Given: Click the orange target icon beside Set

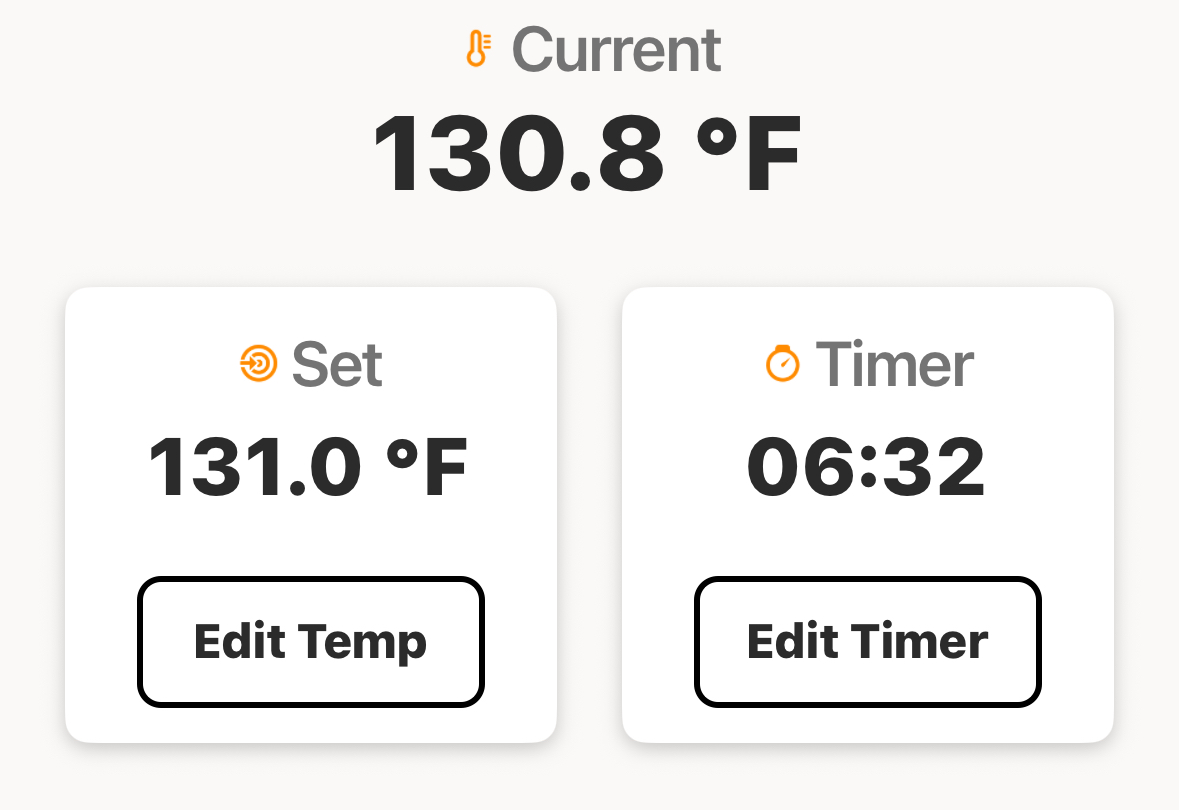Looking at the screenshot, I should click(259, 363).
